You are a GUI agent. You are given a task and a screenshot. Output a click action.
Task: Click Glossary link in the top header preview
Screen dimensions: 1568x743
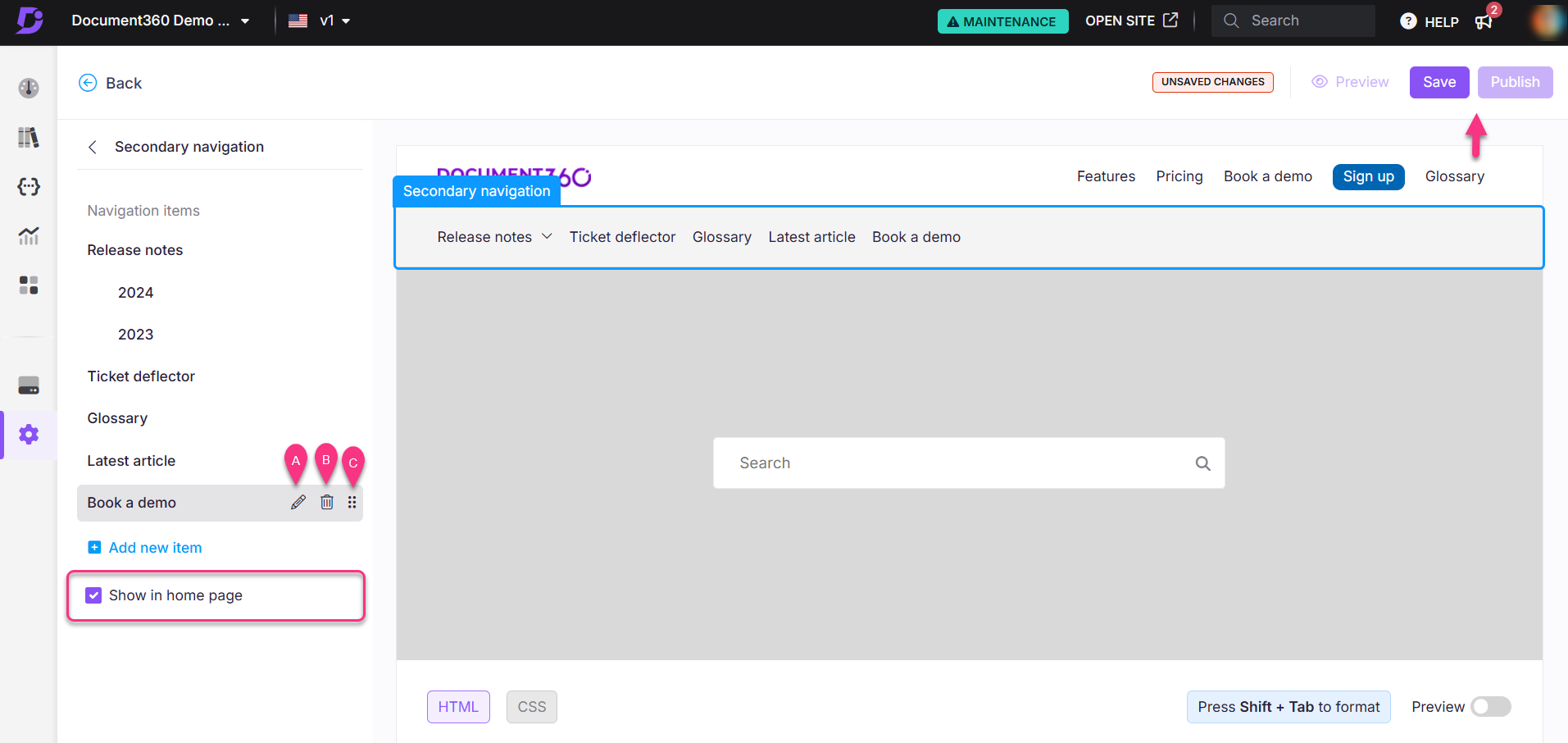point(1454,176)
